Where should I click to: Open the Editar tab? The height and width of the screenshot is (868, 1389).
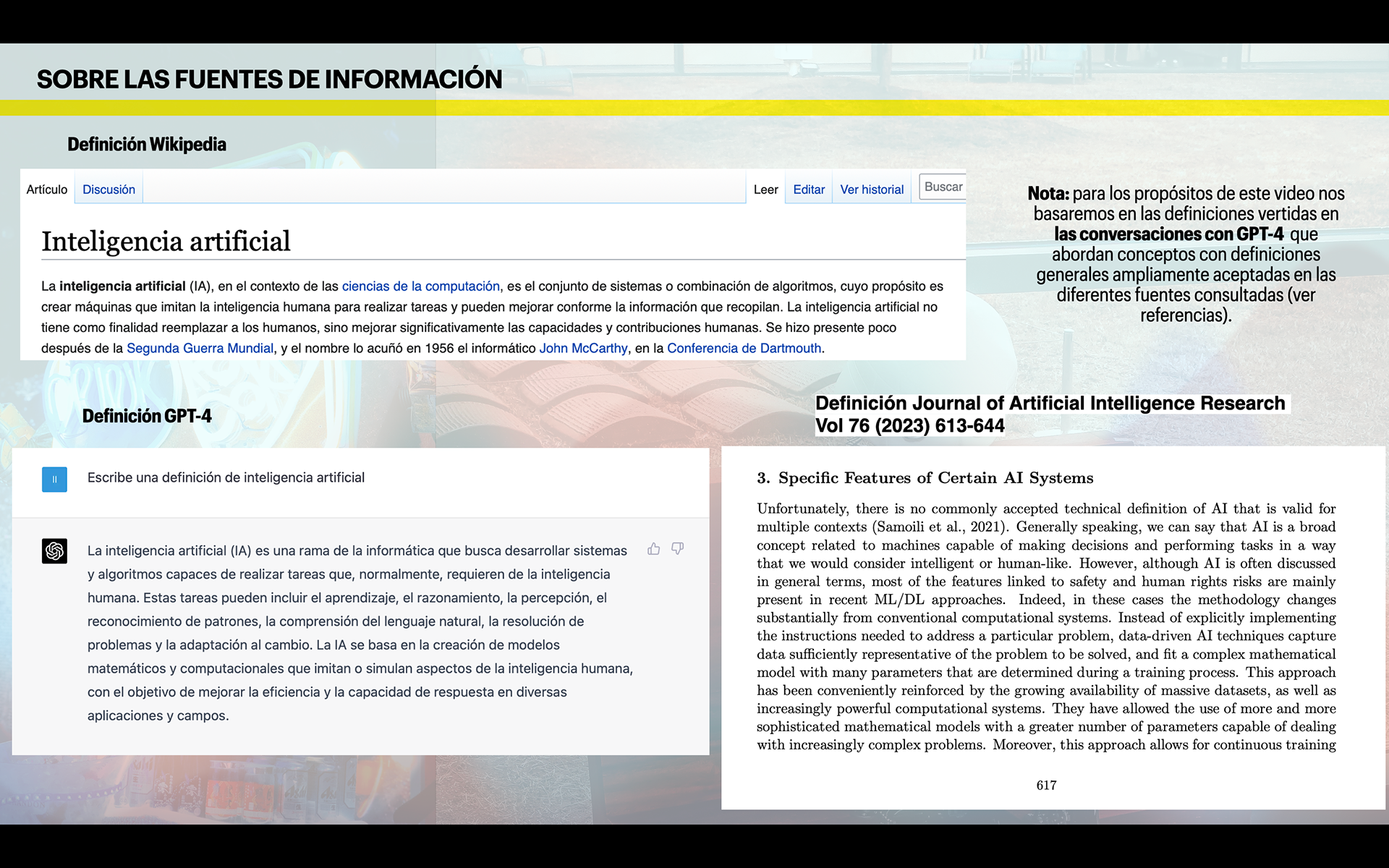coord(809,190)
